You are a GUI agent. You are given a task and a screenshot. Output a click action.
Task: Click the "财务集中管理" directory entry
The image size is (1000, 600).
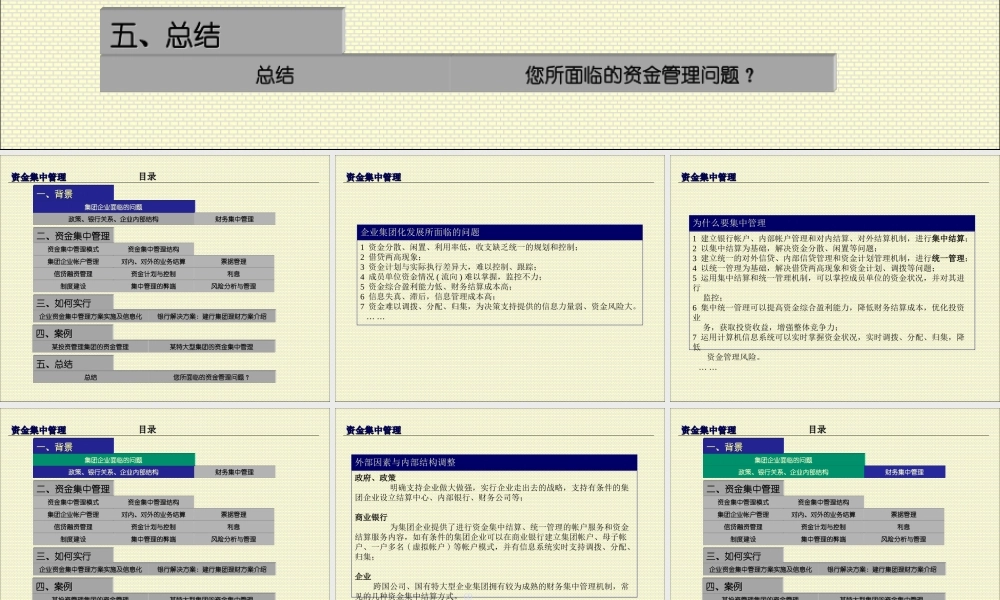click(233, 219)
